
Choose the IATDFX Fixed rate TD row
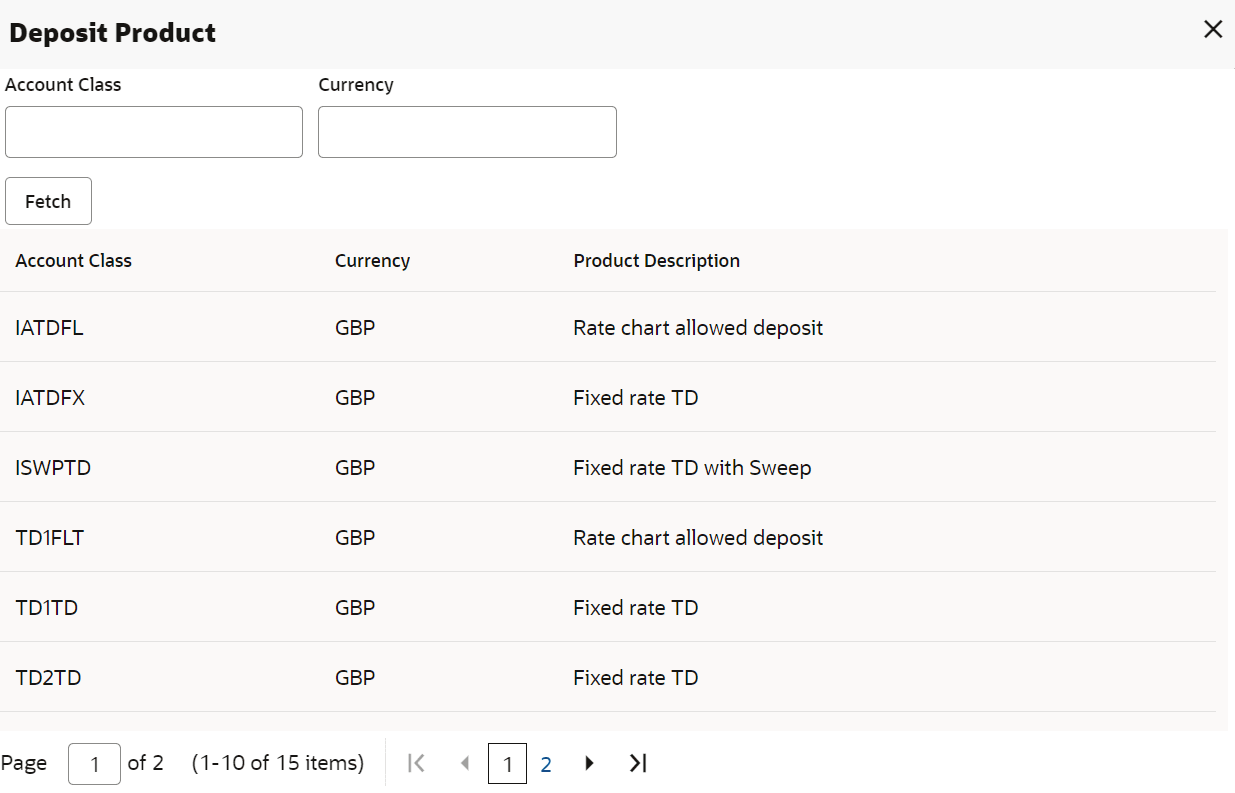[x=50, y=398]
